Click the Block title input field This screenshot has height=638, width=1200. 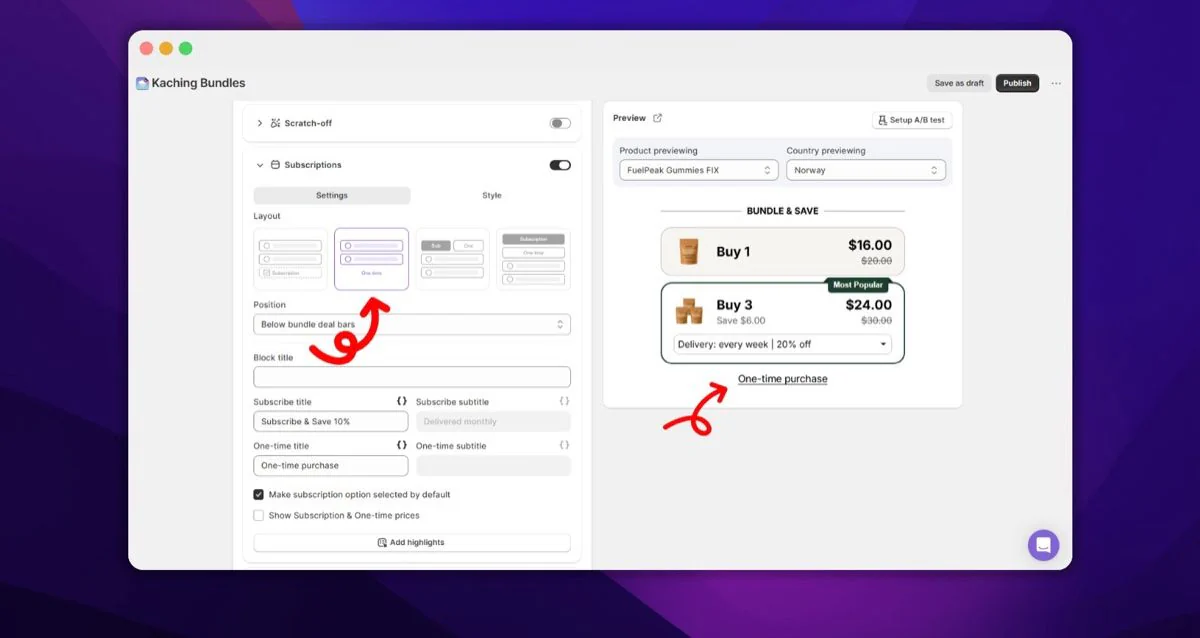tap(412, 377)
